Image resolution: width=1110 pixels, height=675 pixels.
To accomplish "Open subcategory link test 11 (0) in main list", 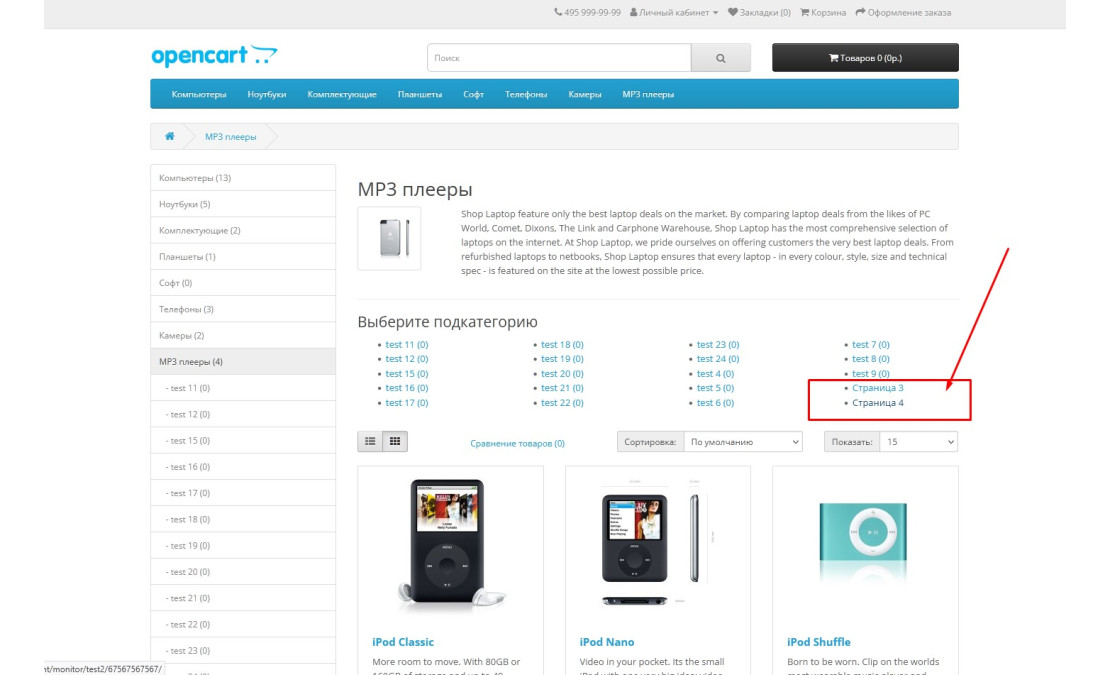I will pos(406,345).
